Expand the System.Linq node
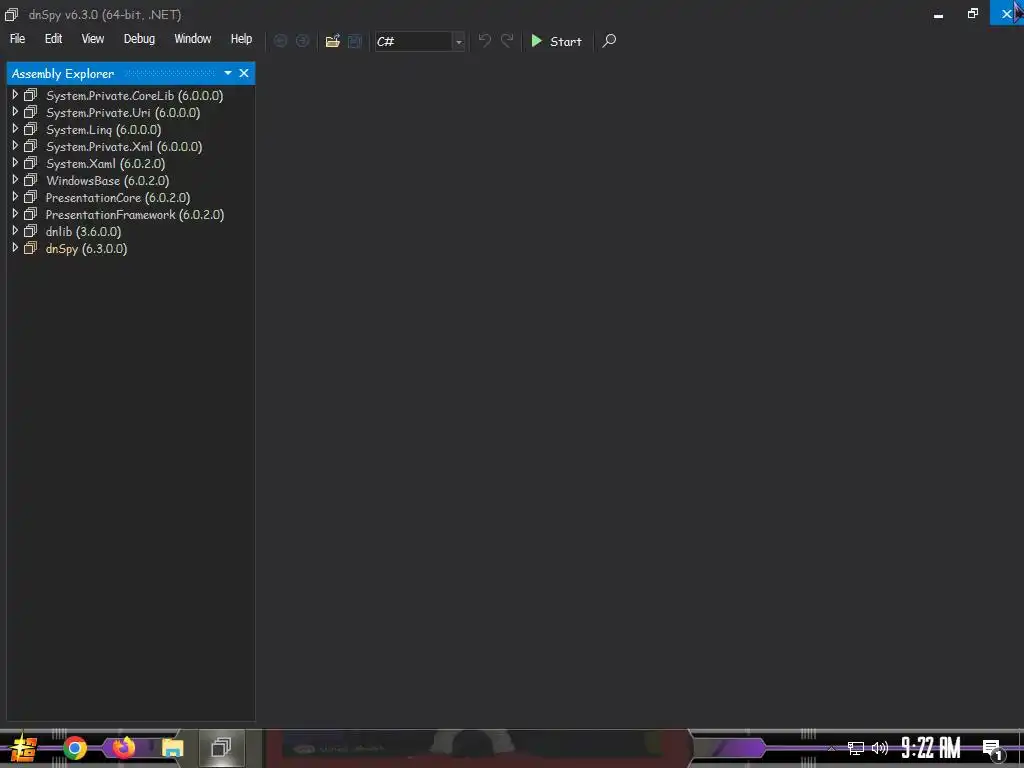This screenshot has width=1024, height=768. (15, 129)
